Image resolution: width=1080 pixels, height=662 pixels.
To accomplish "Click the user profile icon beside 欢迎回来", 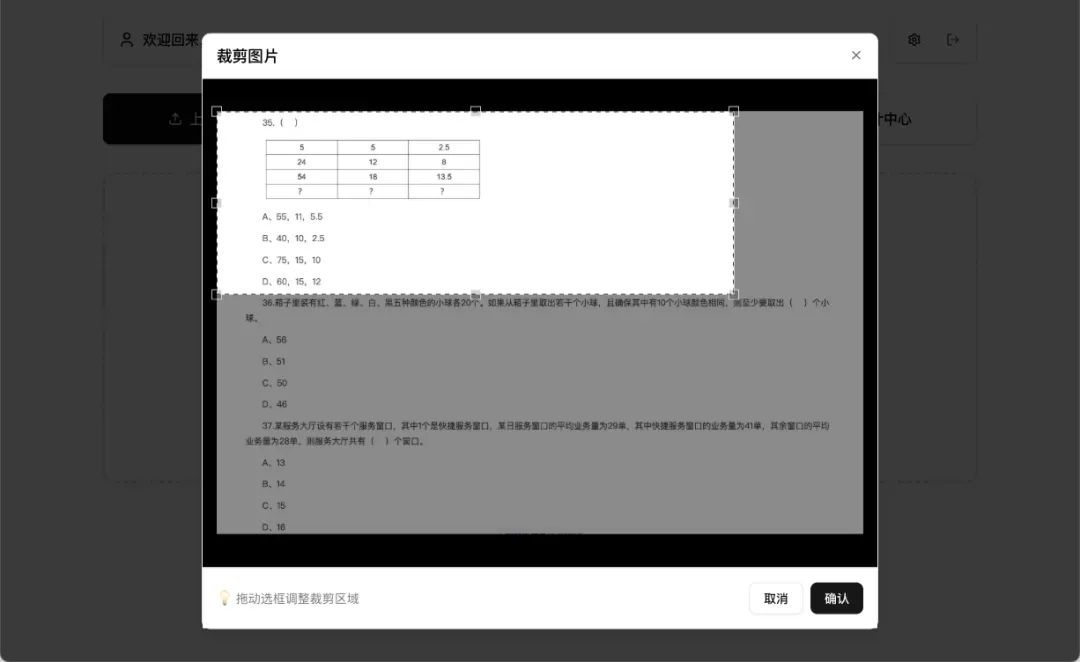I will (127, 40).
